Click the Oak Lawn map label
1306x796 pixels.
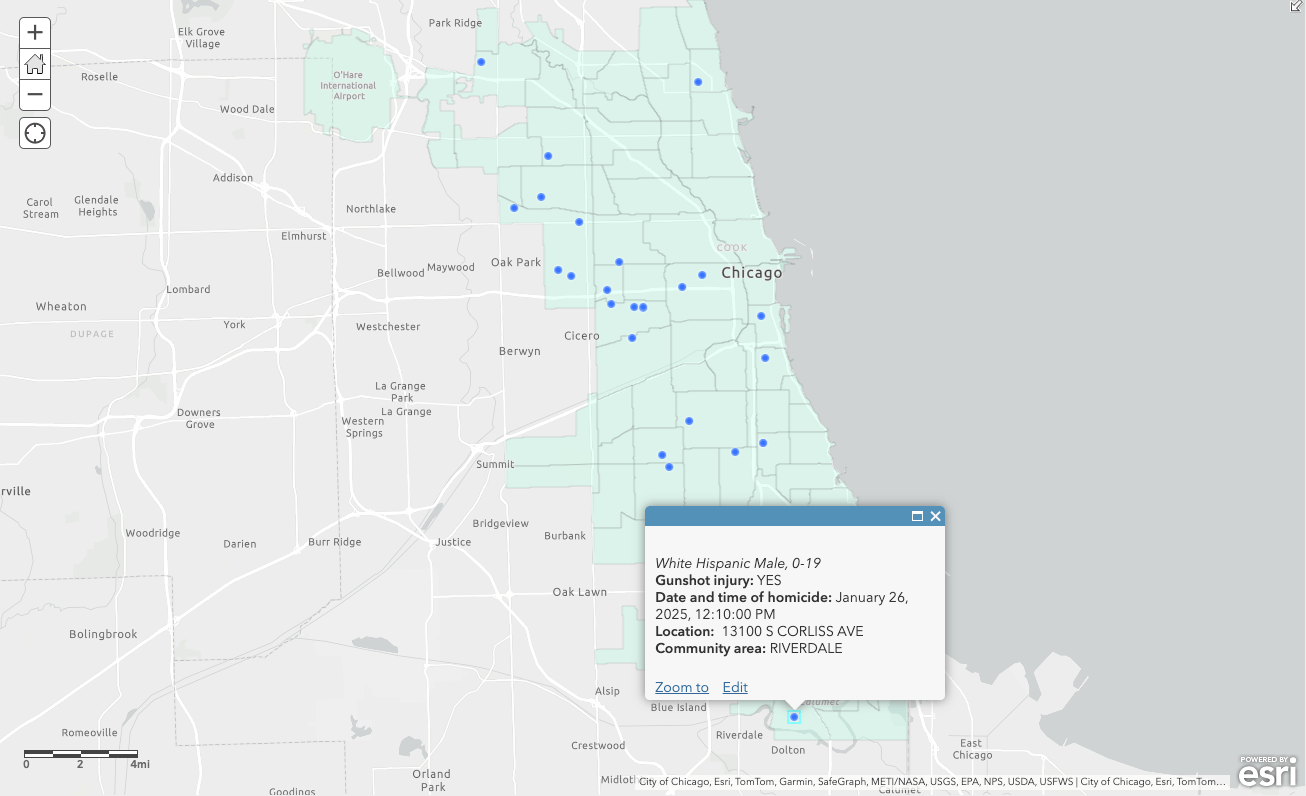pos(580,592)
